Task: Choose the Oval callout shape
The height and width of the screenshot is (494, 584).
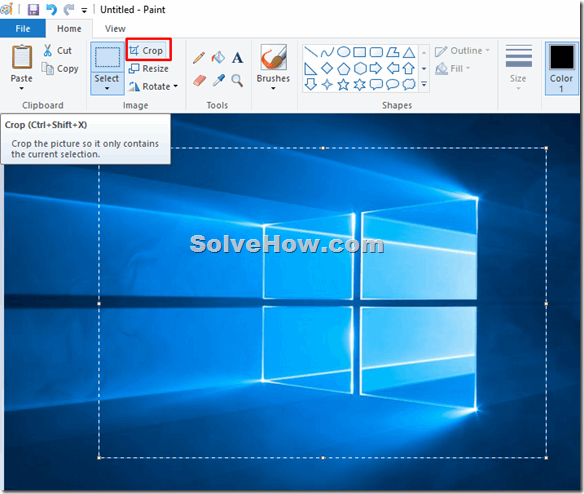Action: [393, 85]
